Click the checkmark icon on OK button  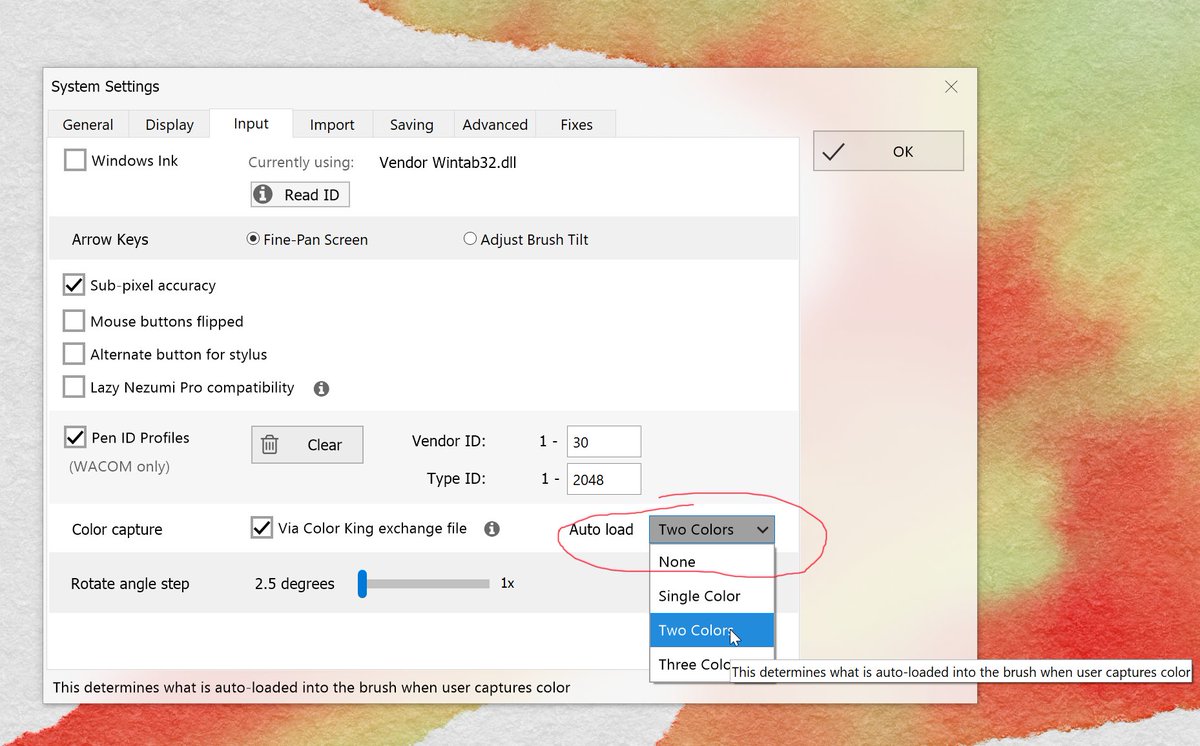pyautogui.click(x=833, y=151)
